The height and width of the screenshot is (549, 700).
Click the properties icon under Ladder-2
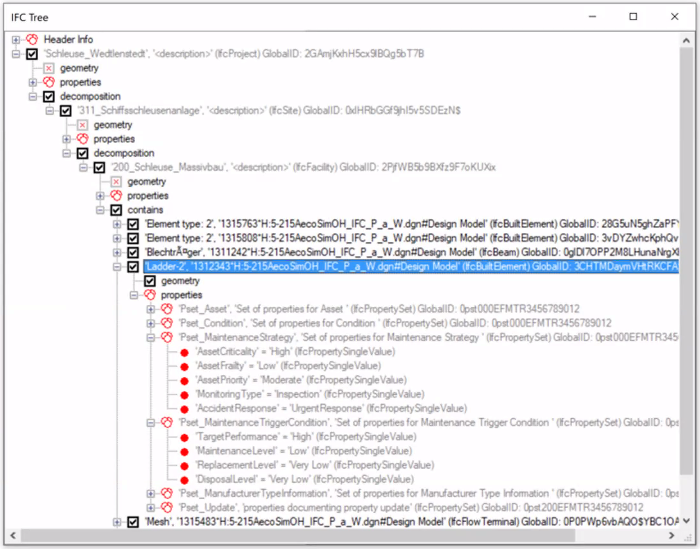[x=150, y=295]
